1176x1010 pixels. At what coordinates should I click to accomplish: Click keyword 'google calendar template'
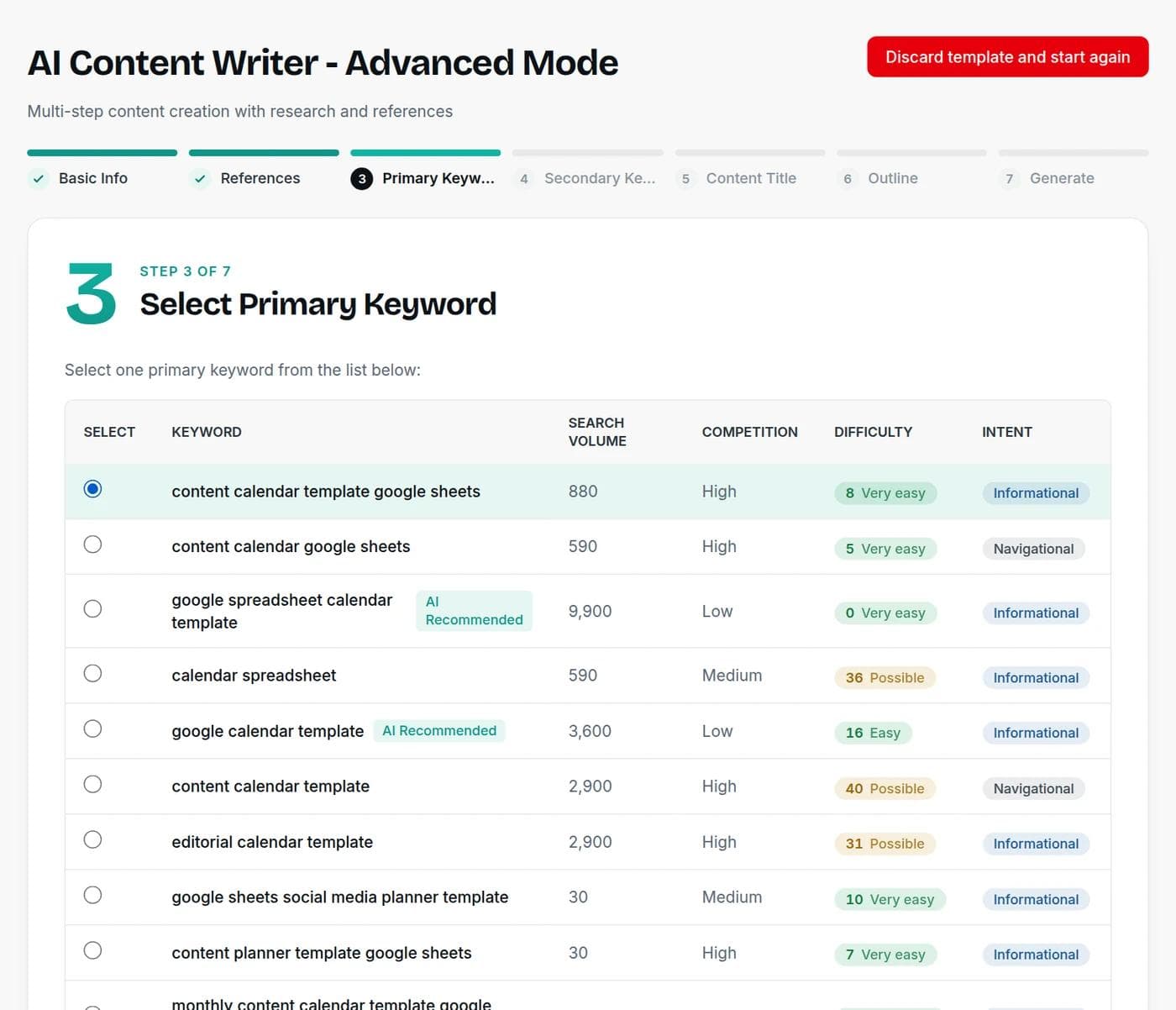pos(268,731)
